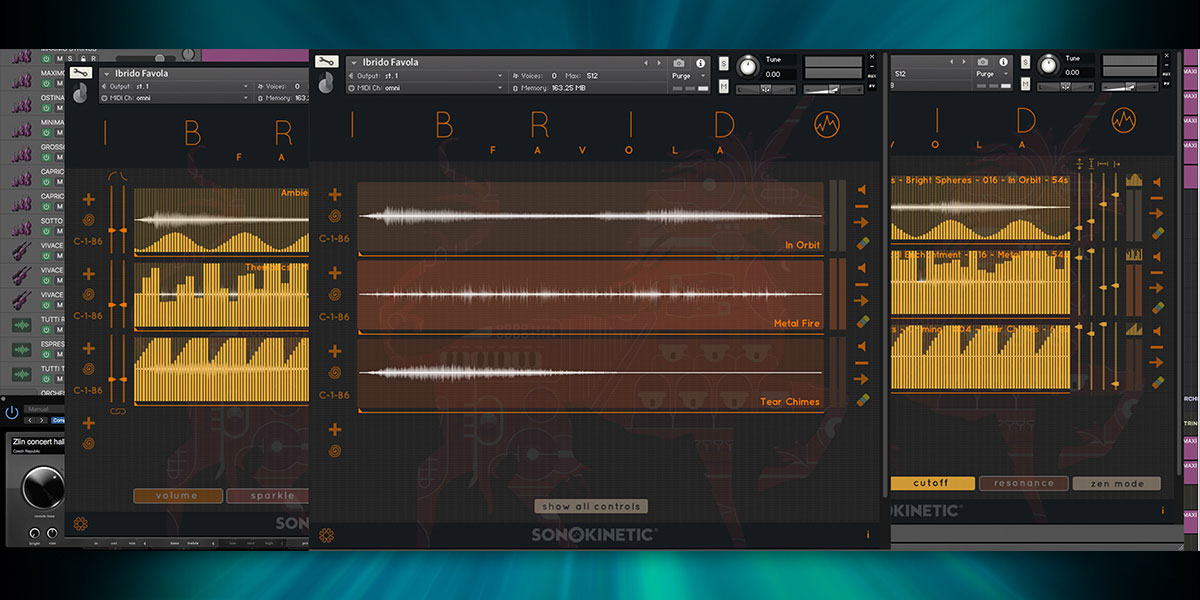The image size is (1200, 600).
Task: Click the arrow icon on Tear Chimes layer
Action: coord(862,379)
